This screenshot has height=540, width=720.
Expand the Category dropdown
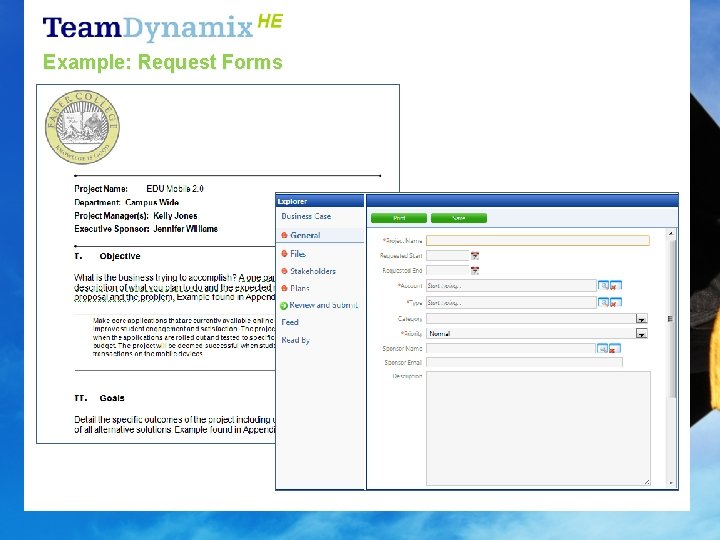(641, 318)
